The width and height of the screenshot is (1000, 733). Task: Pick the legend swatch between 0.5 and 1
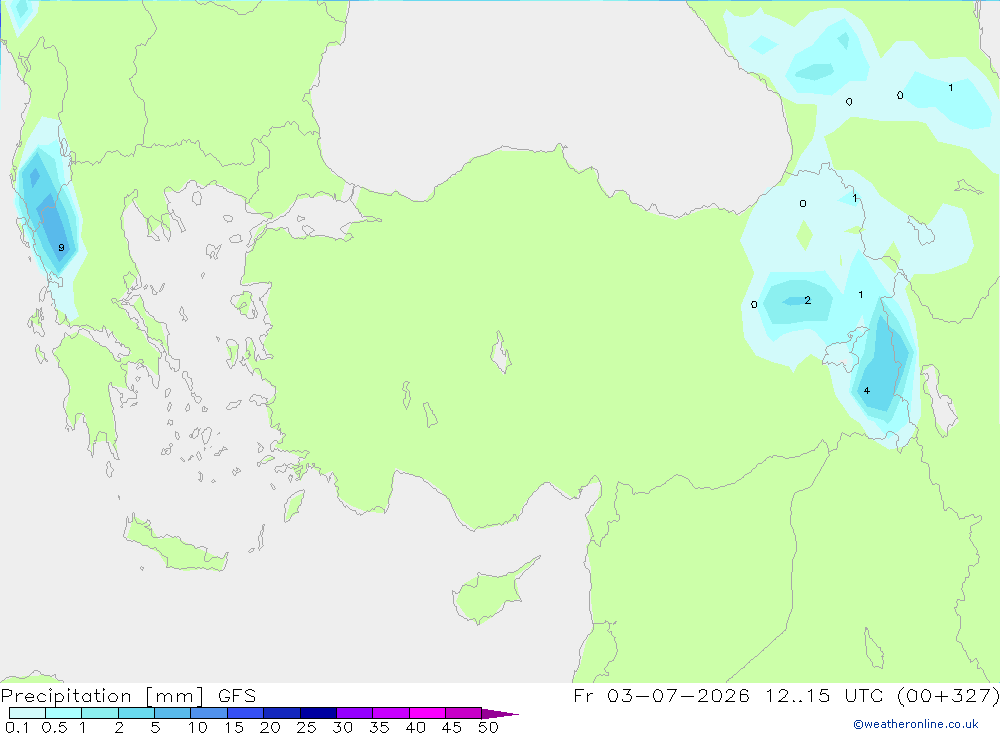click(64, 713)
